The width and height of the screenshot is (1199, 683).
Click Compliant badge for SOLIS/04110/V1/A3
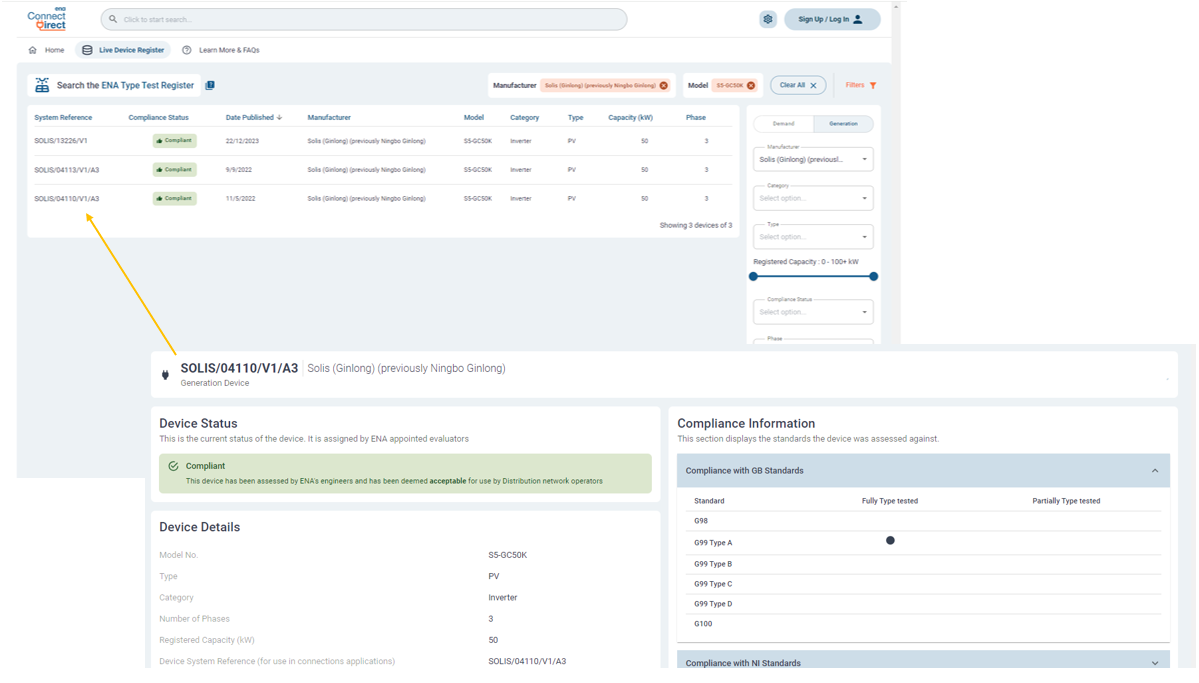pos(174,198)
